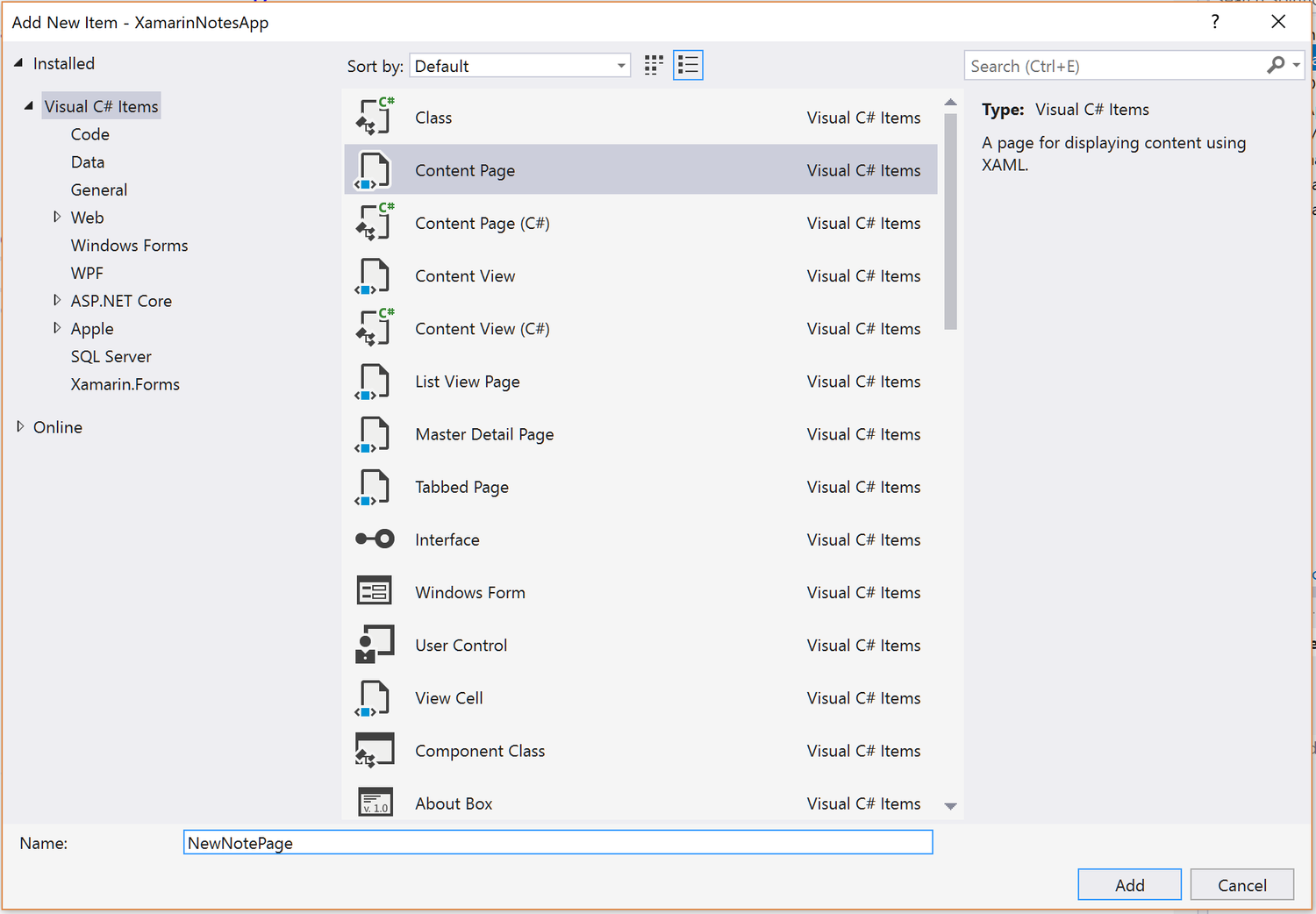Click the Add button

1129,884
